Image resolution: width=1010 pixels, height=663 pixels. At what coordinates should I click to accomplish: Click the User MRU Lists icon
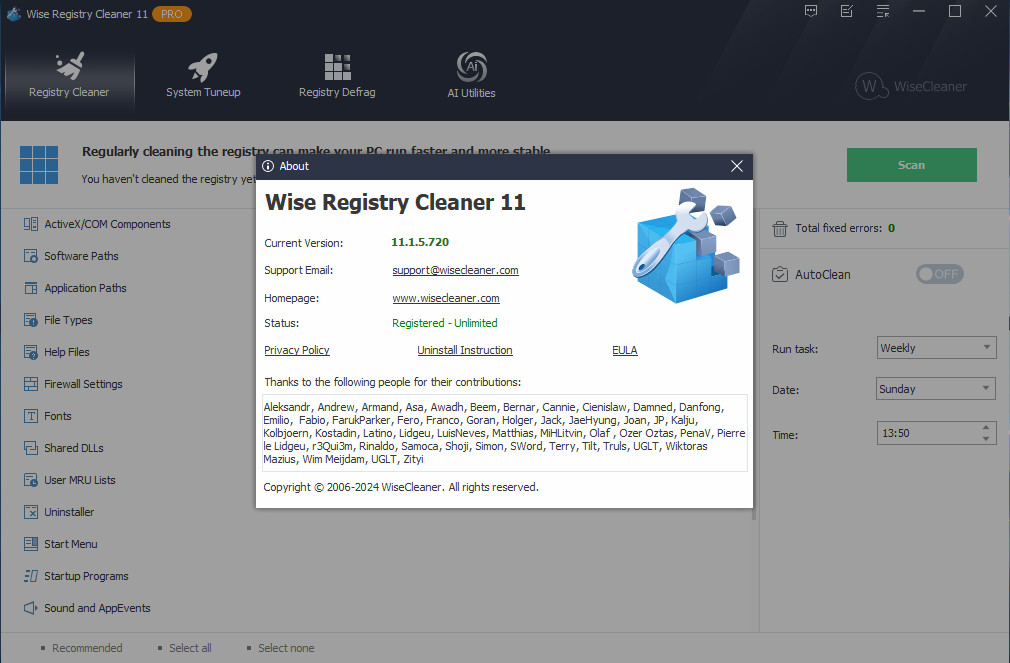[x=31, y=480]
